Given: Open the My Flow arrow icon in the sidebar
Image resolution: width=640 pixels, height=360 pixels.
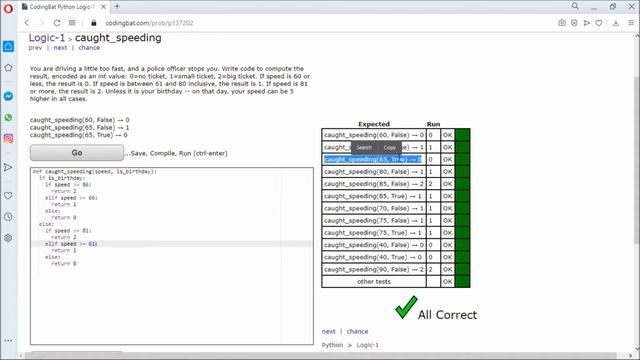Looking at the screenshot, I should (x=8, y=167).
